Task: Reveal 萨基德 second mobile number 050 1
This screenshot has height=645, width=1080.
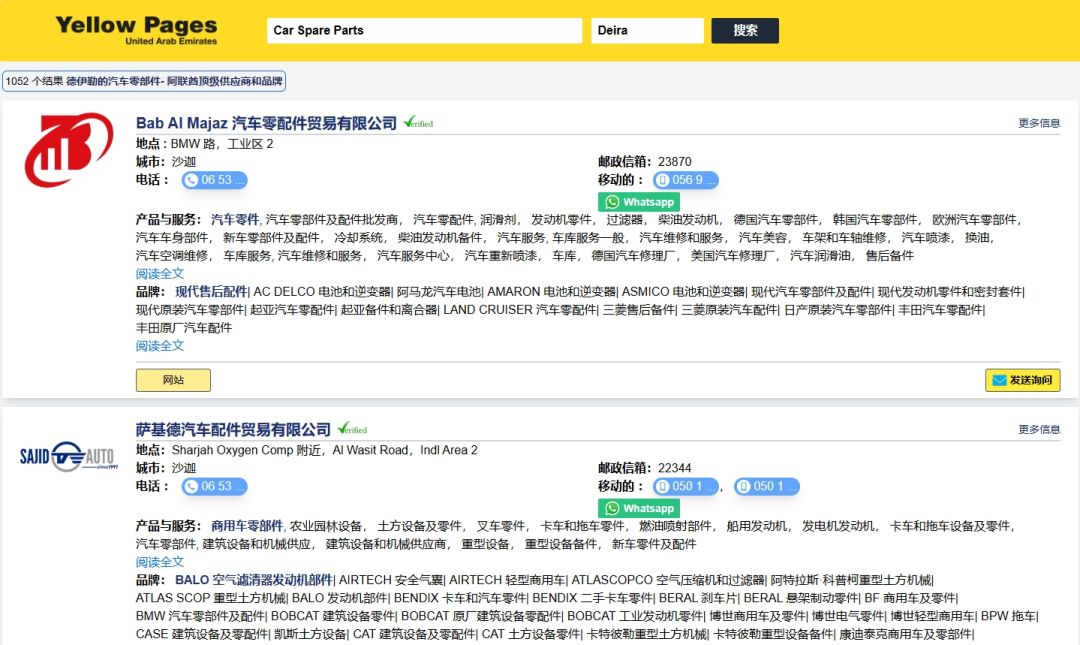Action: (x=767, y=487)
